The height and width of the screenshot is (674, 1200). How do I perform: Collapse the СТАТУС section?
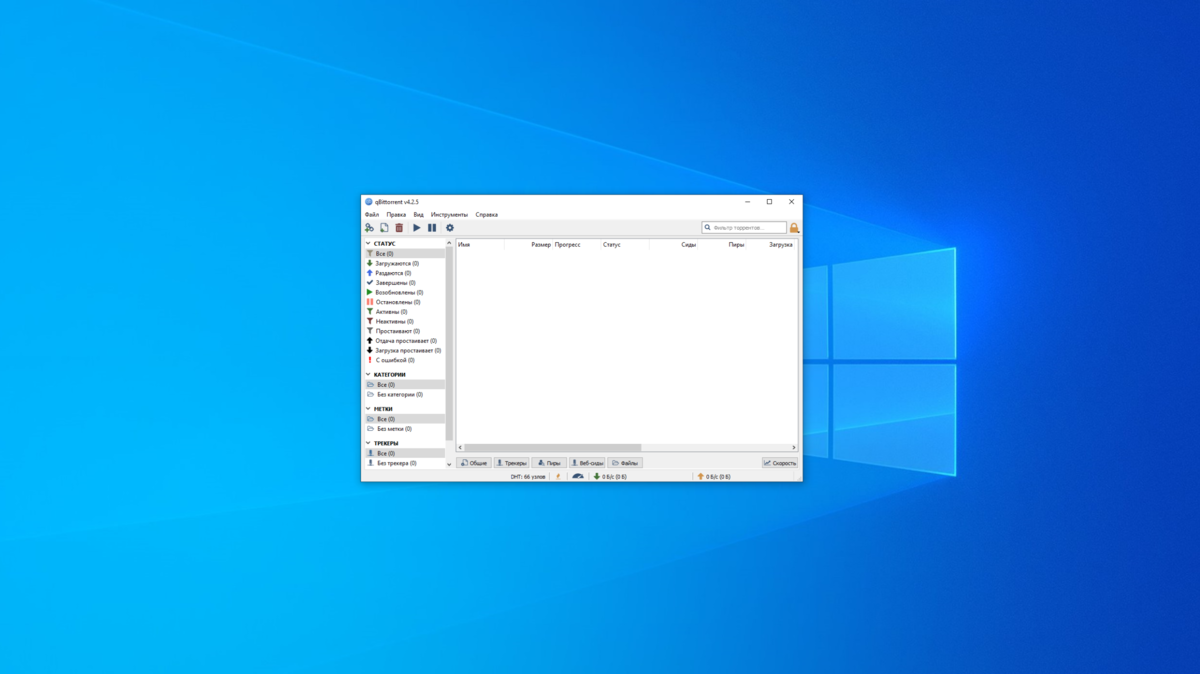tap(368, 244)
